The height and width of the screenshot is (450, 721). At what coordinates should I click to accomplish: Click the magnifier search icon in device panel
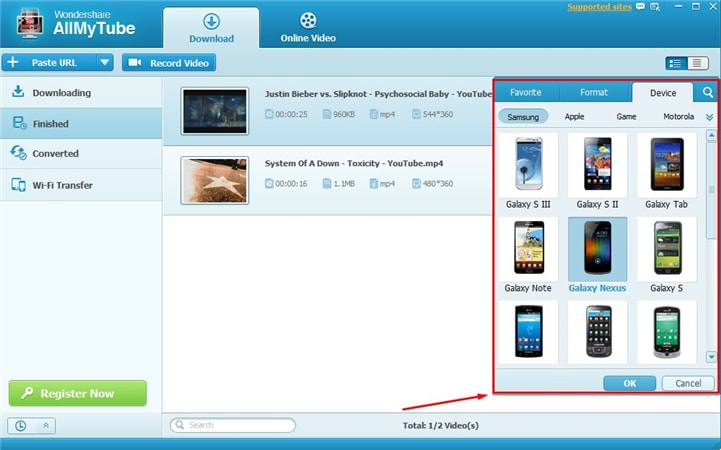(708, 92)
